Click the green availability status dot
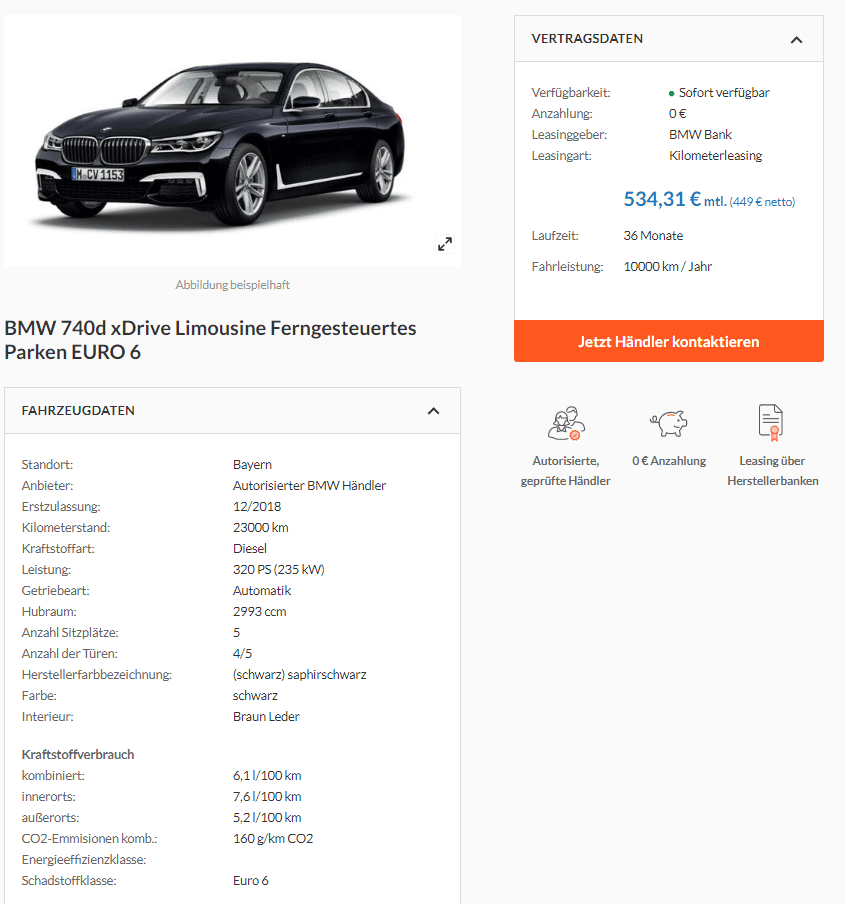Image resolution: width=845 pixels, height=904 pixels. coord(672,93)
